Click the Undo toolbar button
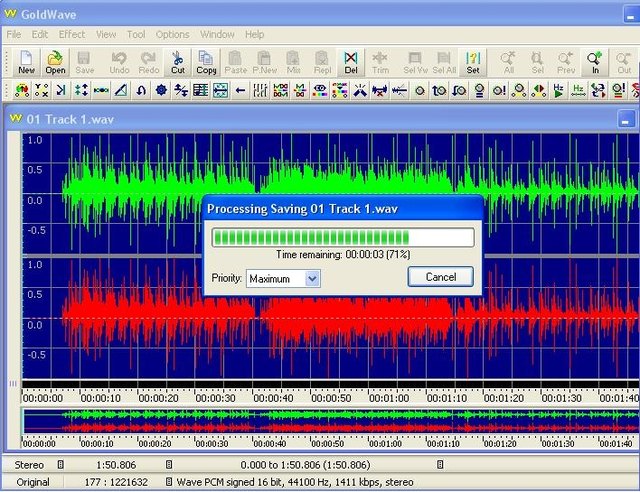The height and width of the screenshot is (492, 640). click(x=119, y=62)
